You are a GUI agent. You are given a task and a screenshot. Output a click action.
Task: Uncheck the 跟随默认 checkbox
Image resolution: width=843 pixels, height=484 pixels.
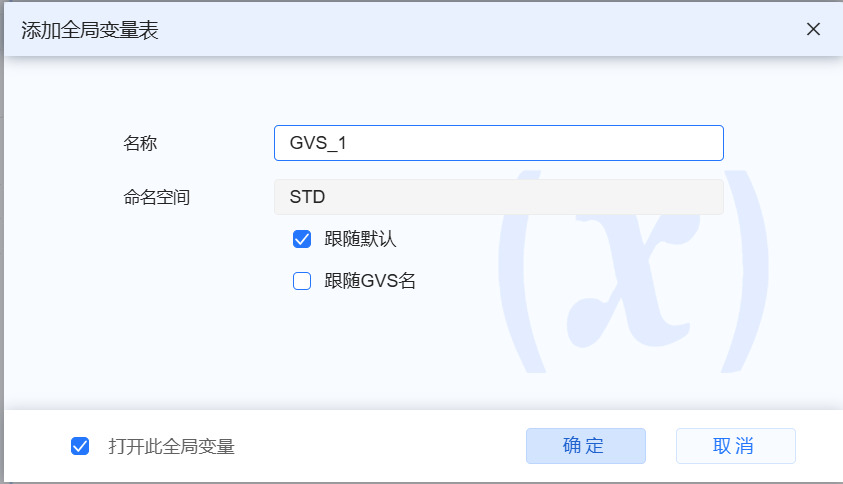tap(302, 239)
